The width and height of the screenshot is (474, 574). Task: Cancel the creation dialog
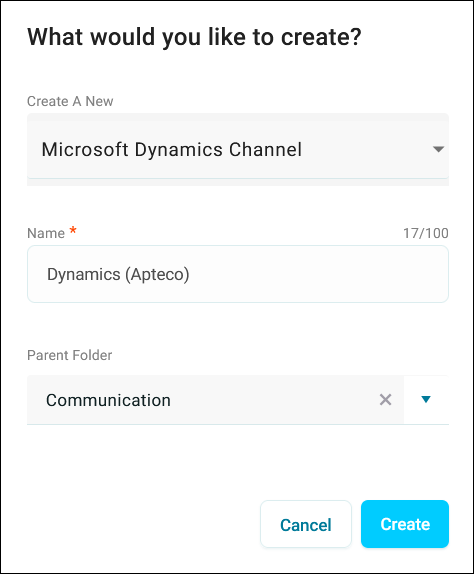(306, 524)
